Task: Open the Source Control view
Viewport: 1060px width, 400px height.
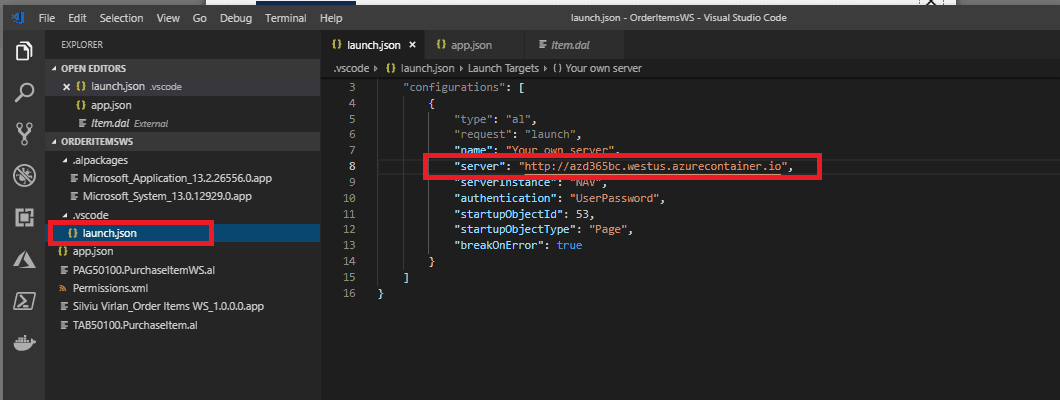Action: coord(24,134)
